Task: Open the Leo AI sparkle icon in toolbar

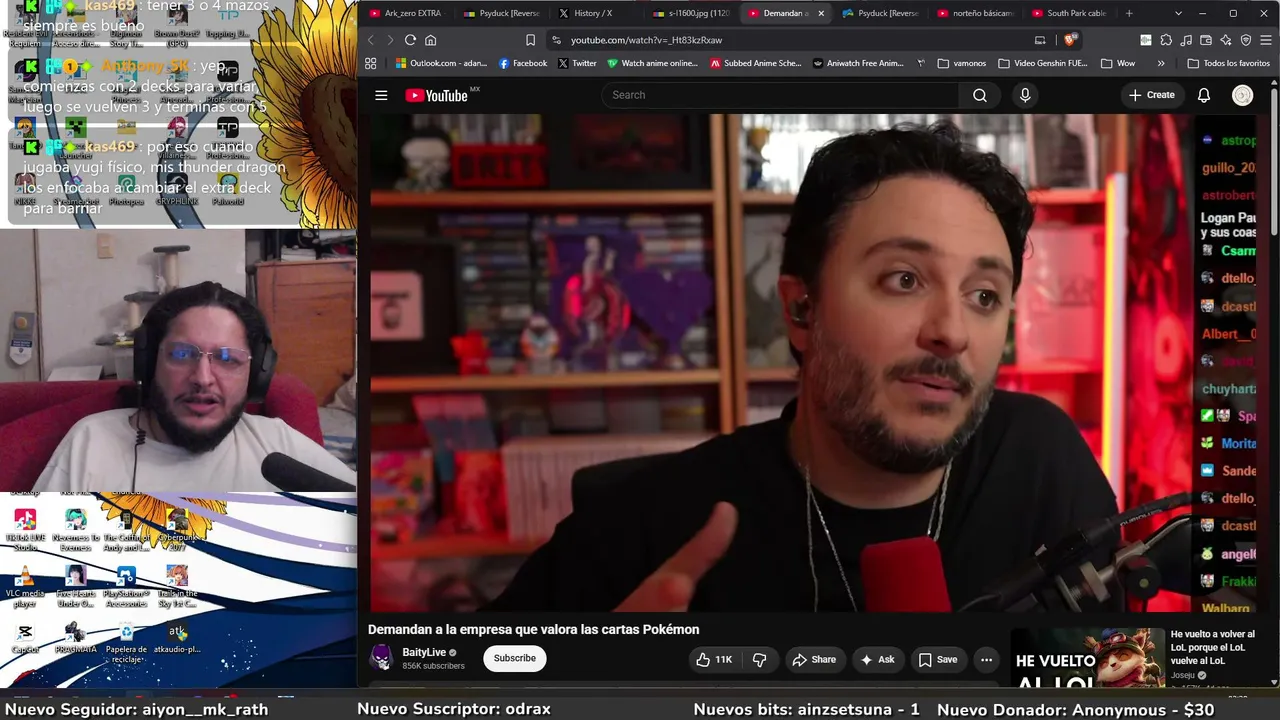Action: point(1226,40)
